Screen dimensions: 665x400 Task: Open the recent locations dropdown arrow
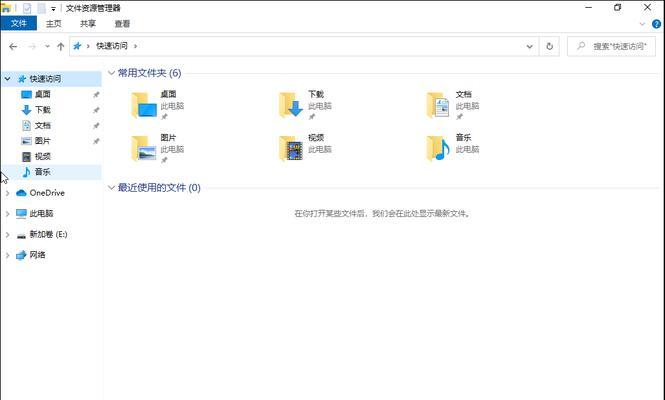click(47, 46)
